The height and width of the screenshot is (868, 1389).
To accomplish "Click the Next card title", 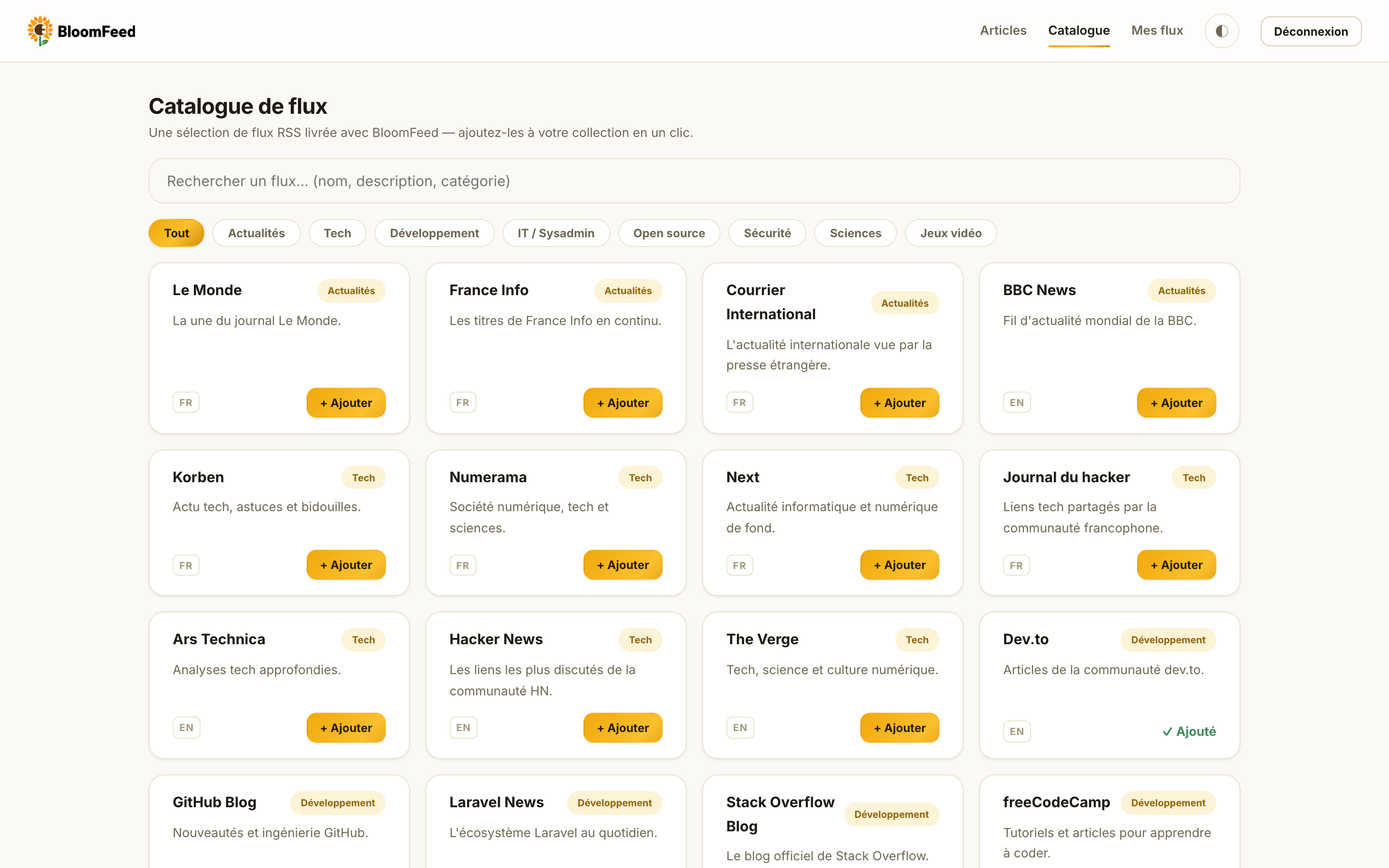I will click(743, 477).
